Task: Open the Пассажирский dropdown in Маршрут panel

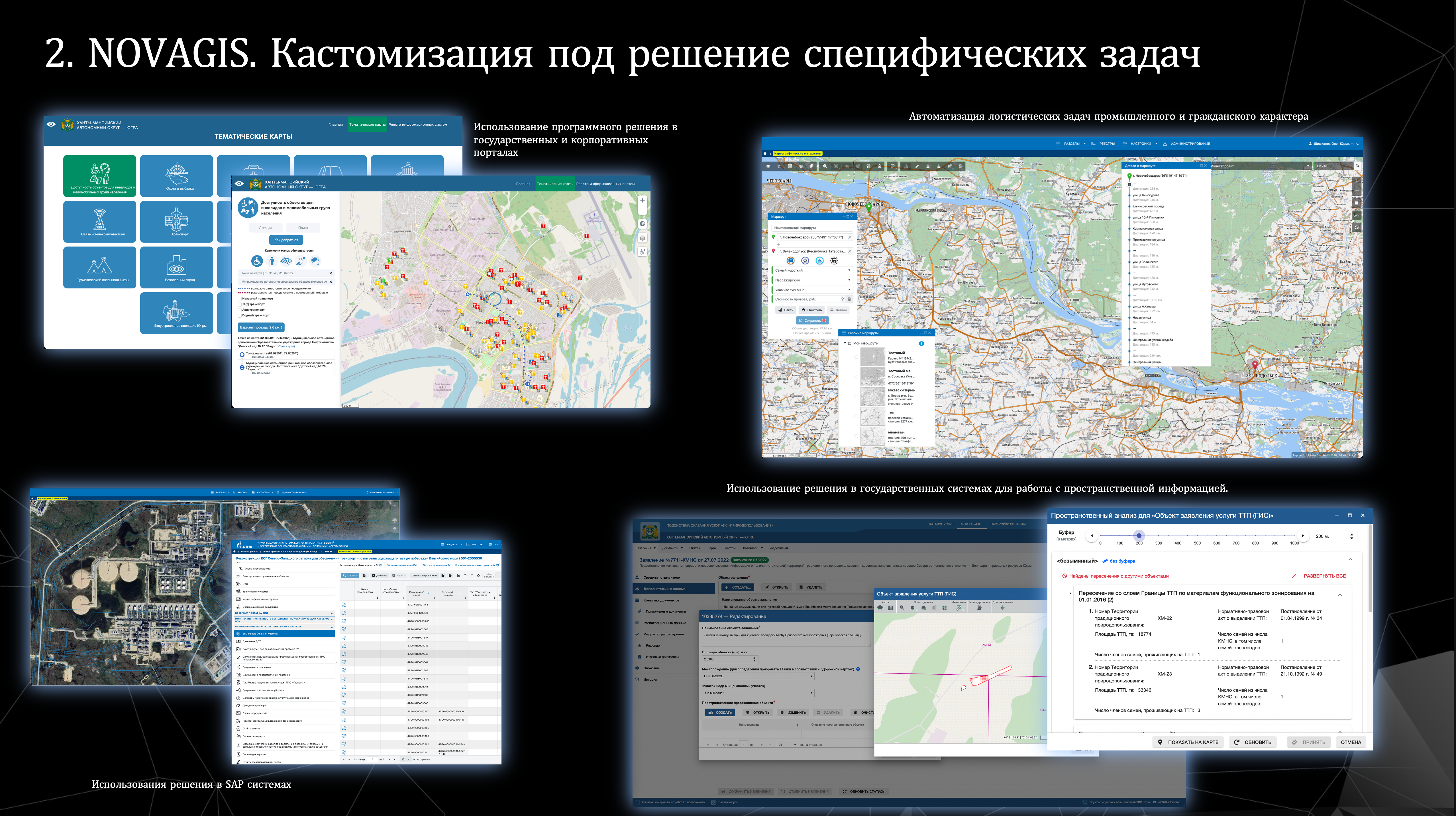Action: (812, 280)
